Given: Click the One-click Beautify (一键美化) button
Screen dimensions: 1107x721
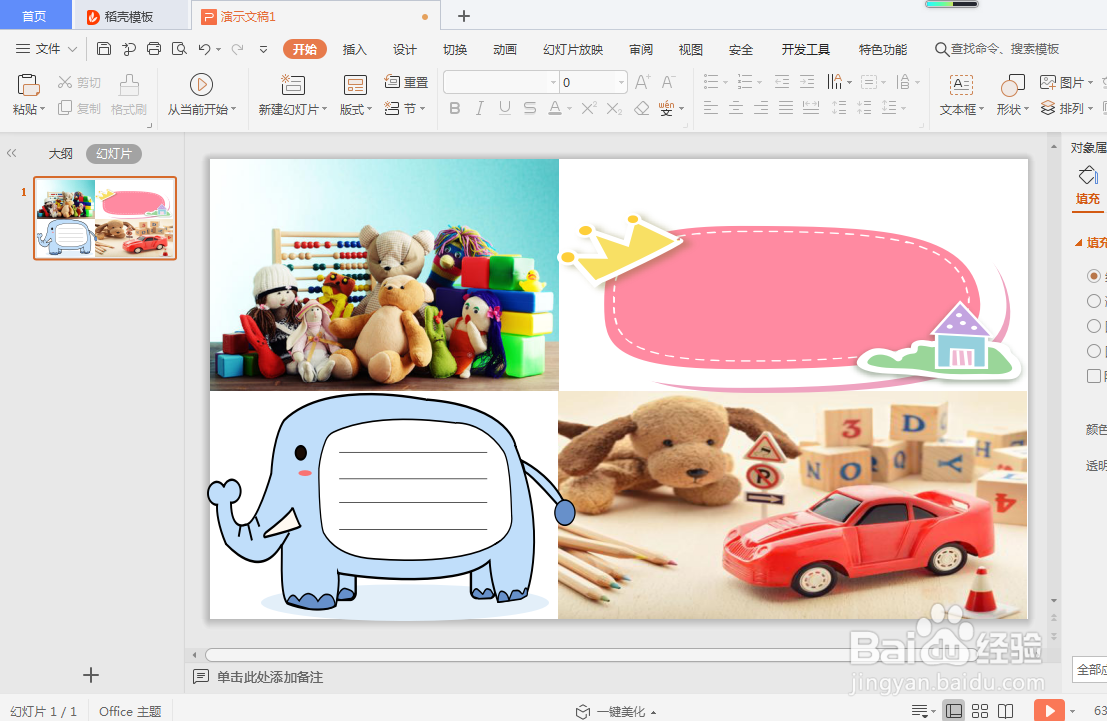Looking at the screenshot, I should (616, 711).
